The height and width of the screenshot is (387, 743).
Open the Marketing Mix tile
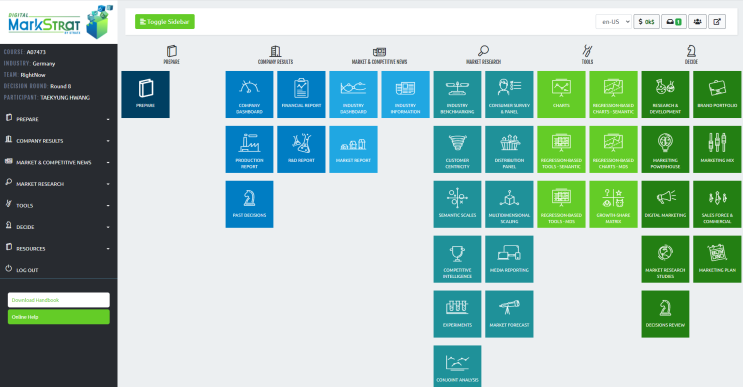point(717,149)
